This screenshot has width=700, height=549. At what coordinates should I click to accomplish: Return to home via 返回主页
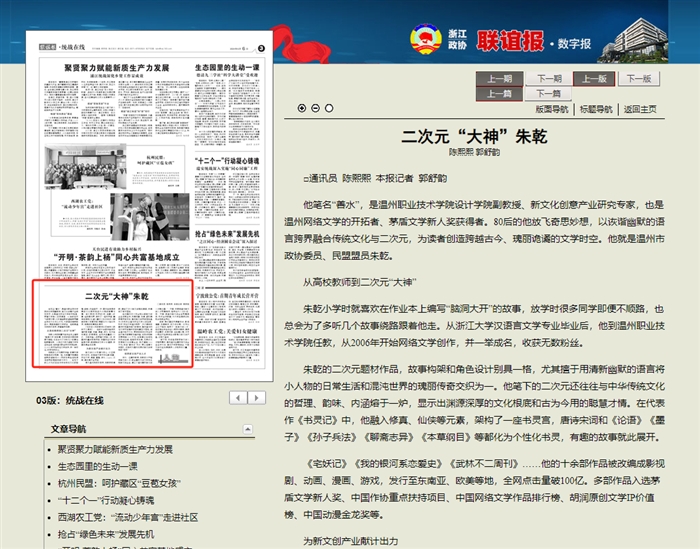(640, 109)
